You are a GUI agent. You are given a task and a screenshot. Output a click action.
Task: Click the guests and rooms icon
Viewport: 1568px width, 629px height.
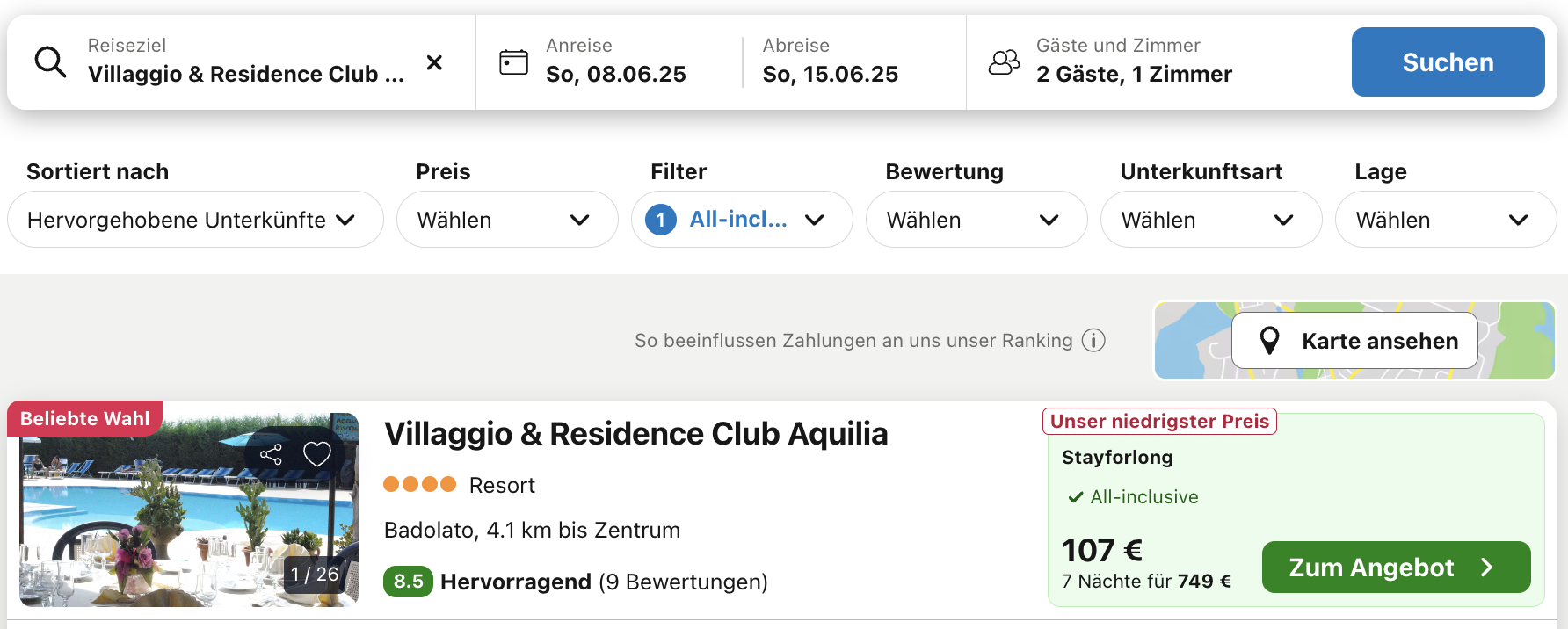click(x=1004, y=62)
